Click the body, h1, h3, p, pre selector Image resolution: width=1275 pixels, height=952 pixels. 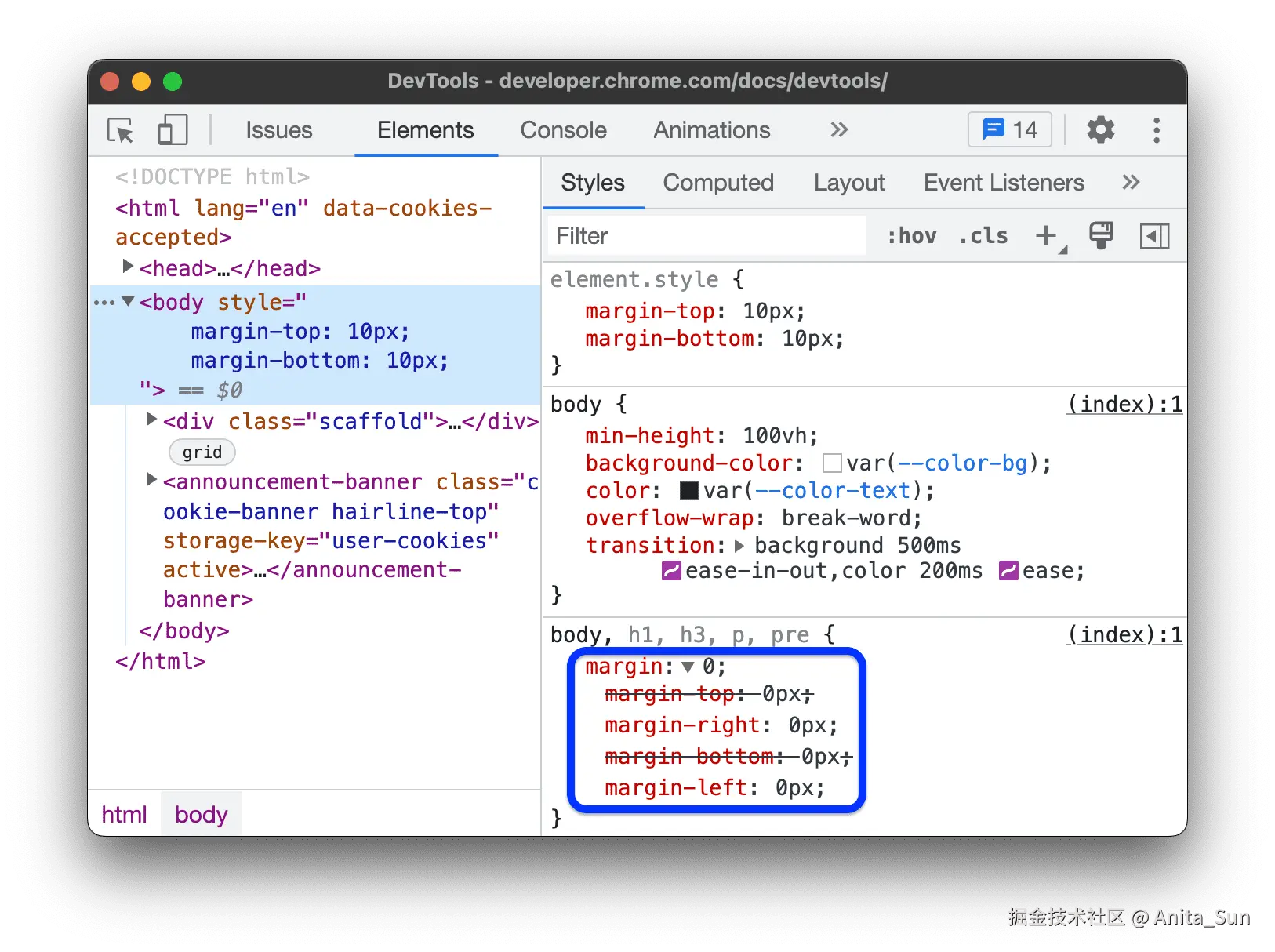(x=680, y=634)
